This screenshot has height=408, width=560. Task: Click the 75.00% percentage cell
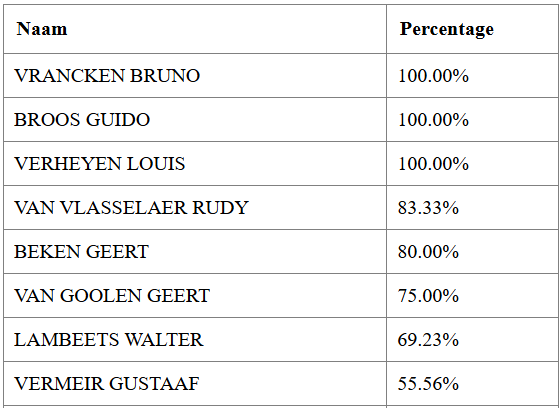(x=472, y=295)
